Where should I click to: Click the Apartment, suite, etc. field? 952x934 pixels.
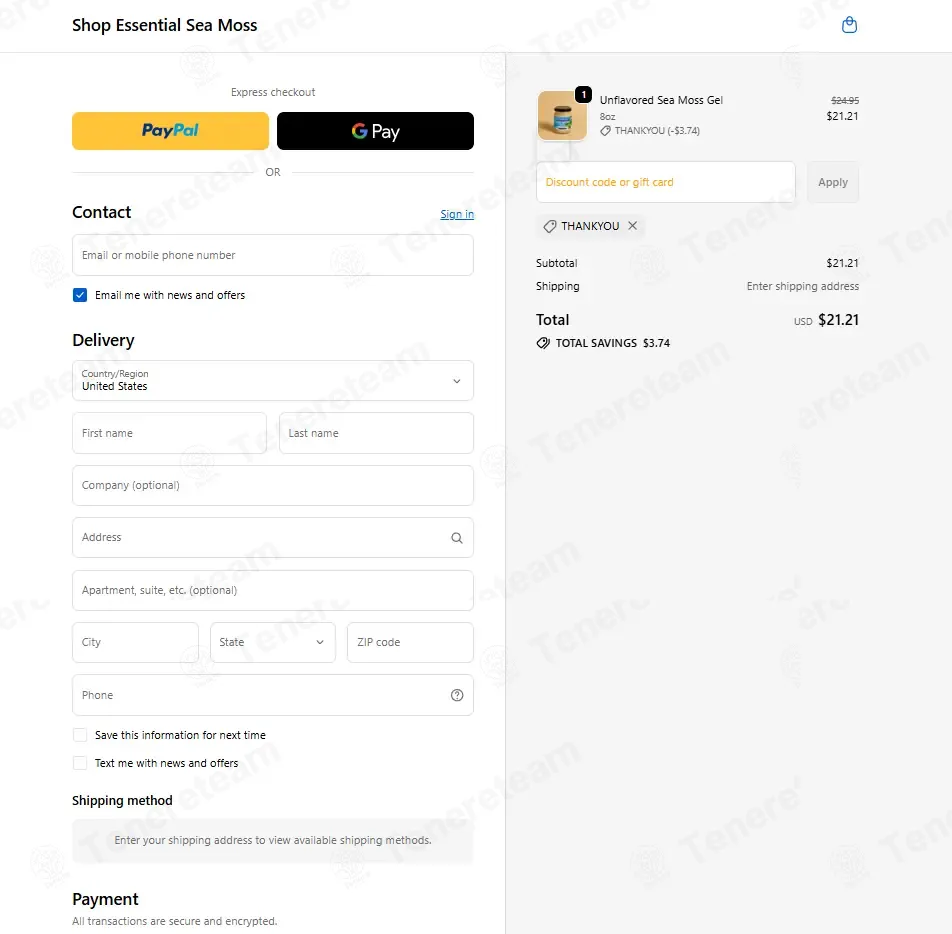273,590
